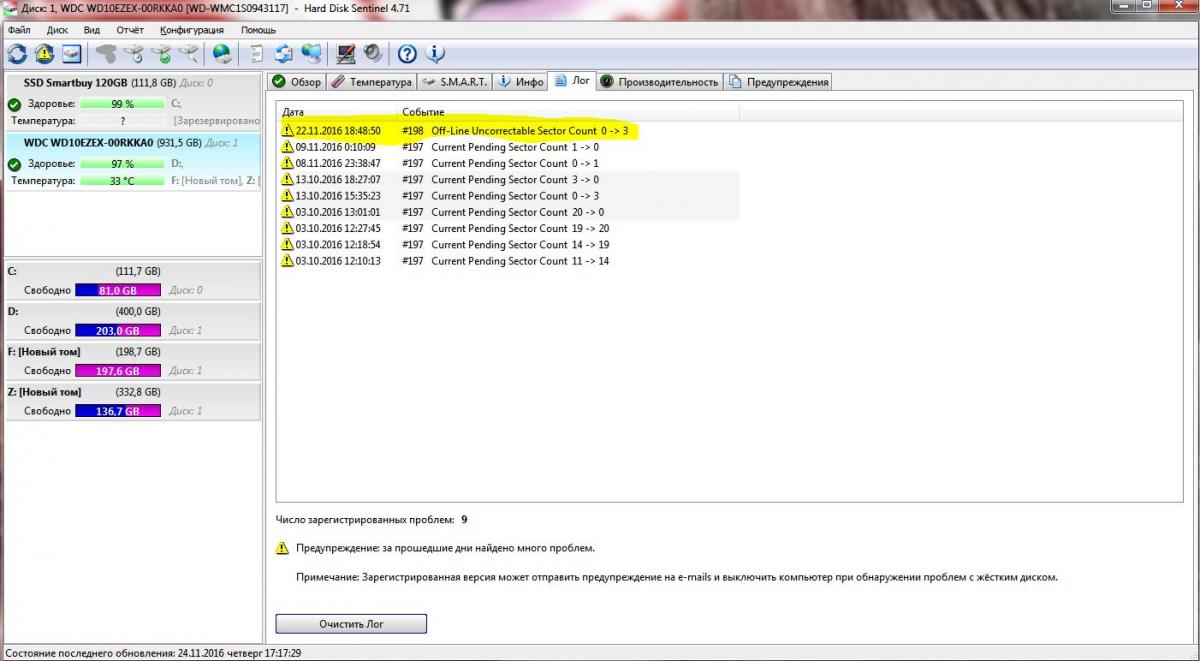
Task: Select log entry dated 08.11.2016 23:38:47
Action: tap(509, 163)
